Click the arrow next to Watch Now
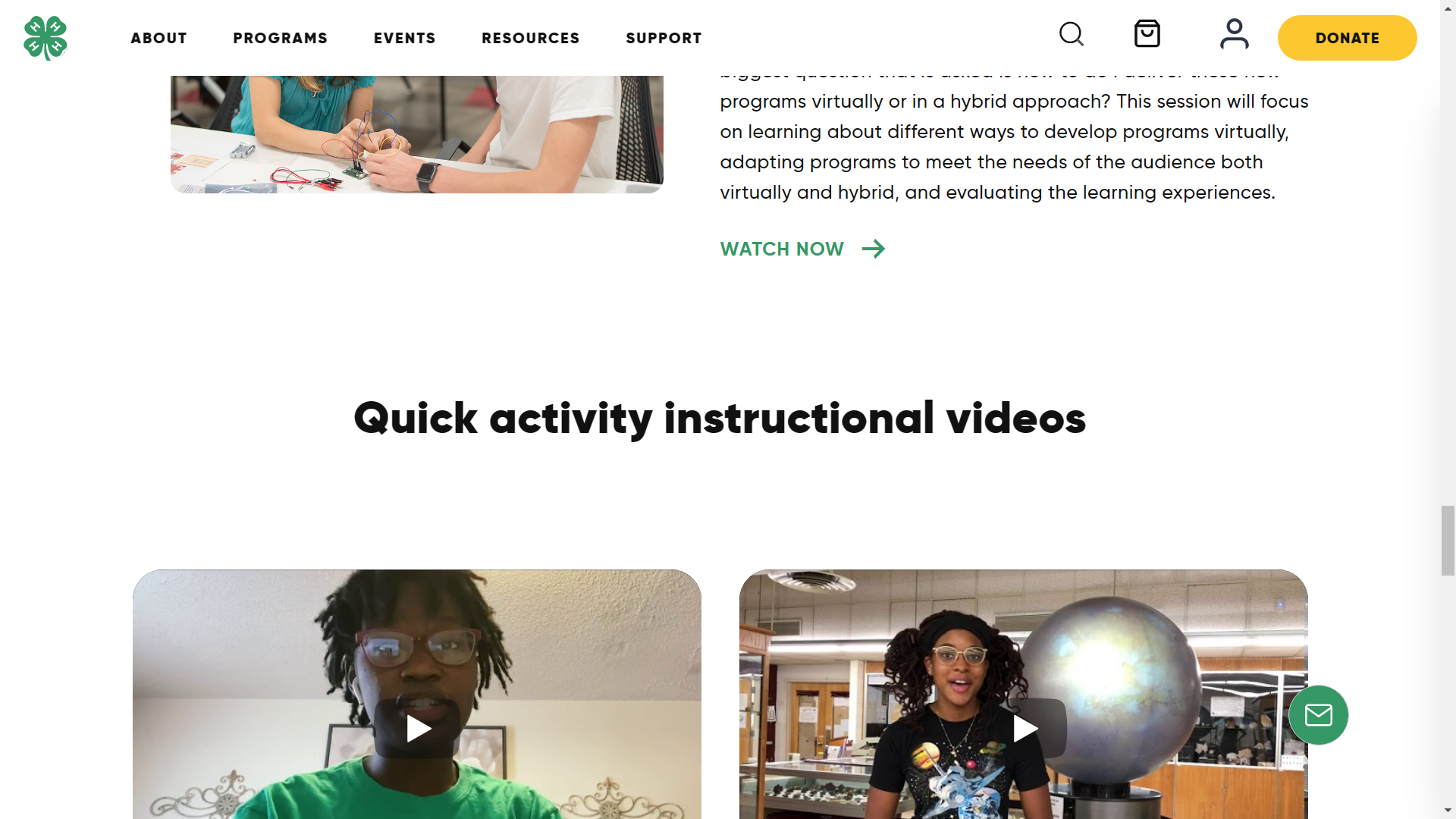The image size is (1456, 819). pos(874,249)
